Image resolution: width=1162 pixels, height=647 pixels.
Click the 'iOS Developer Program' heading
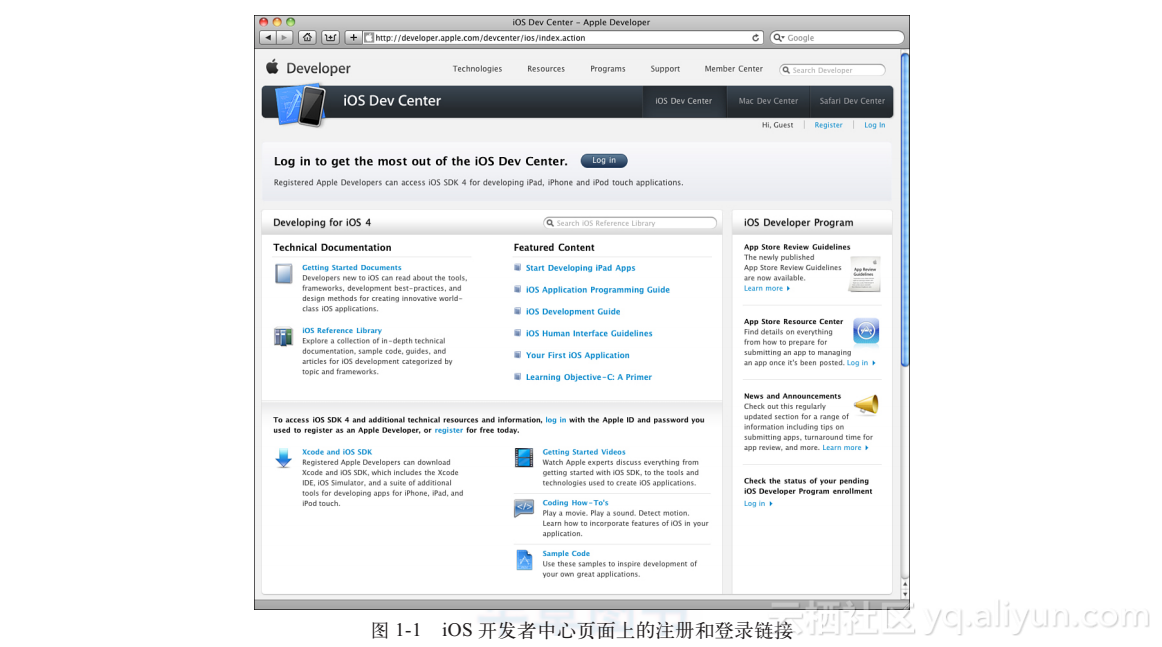[x=798, y=222]
